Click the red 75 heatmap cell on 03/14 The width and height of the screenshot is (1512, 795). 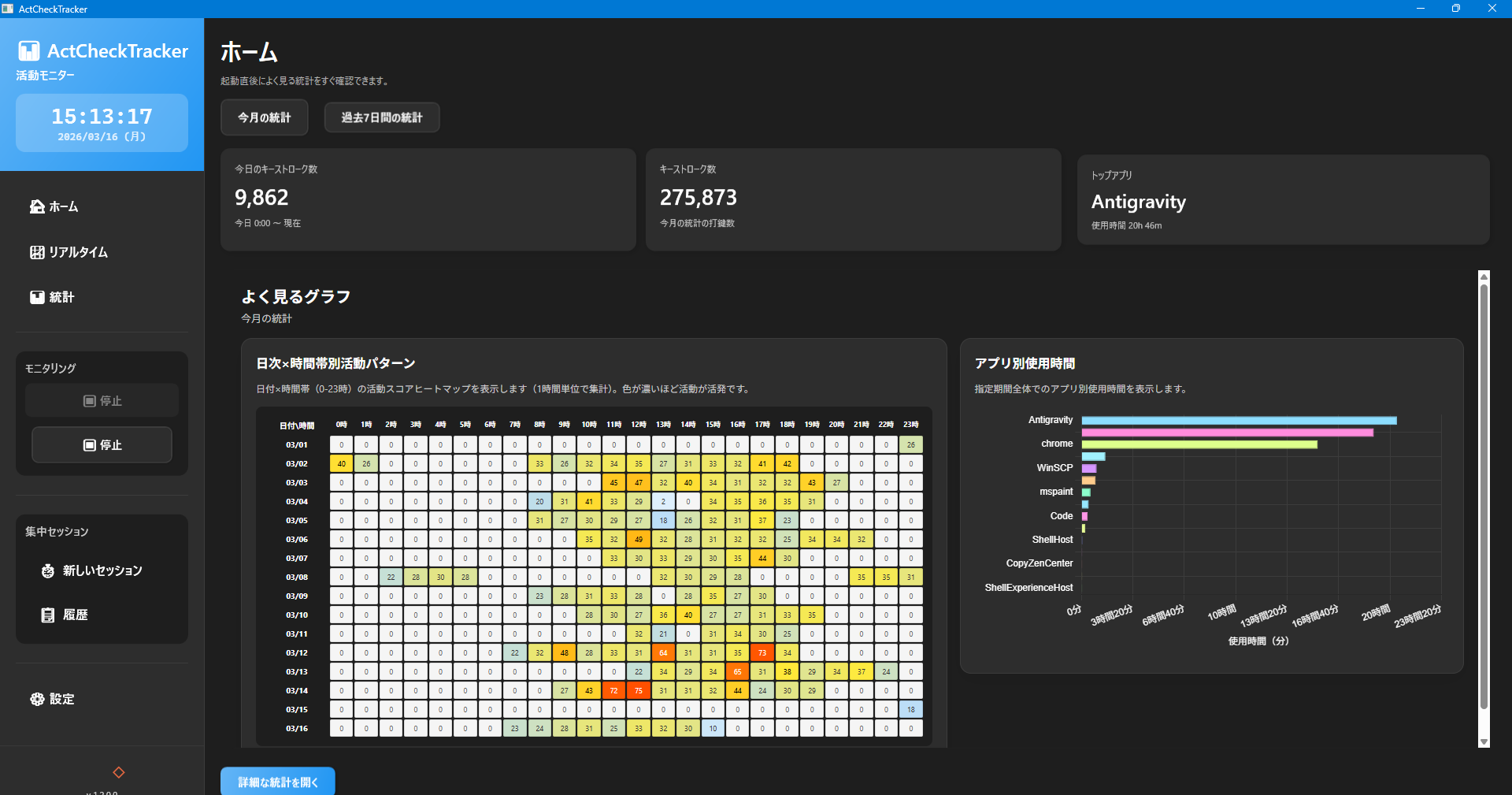pos(639,691)
